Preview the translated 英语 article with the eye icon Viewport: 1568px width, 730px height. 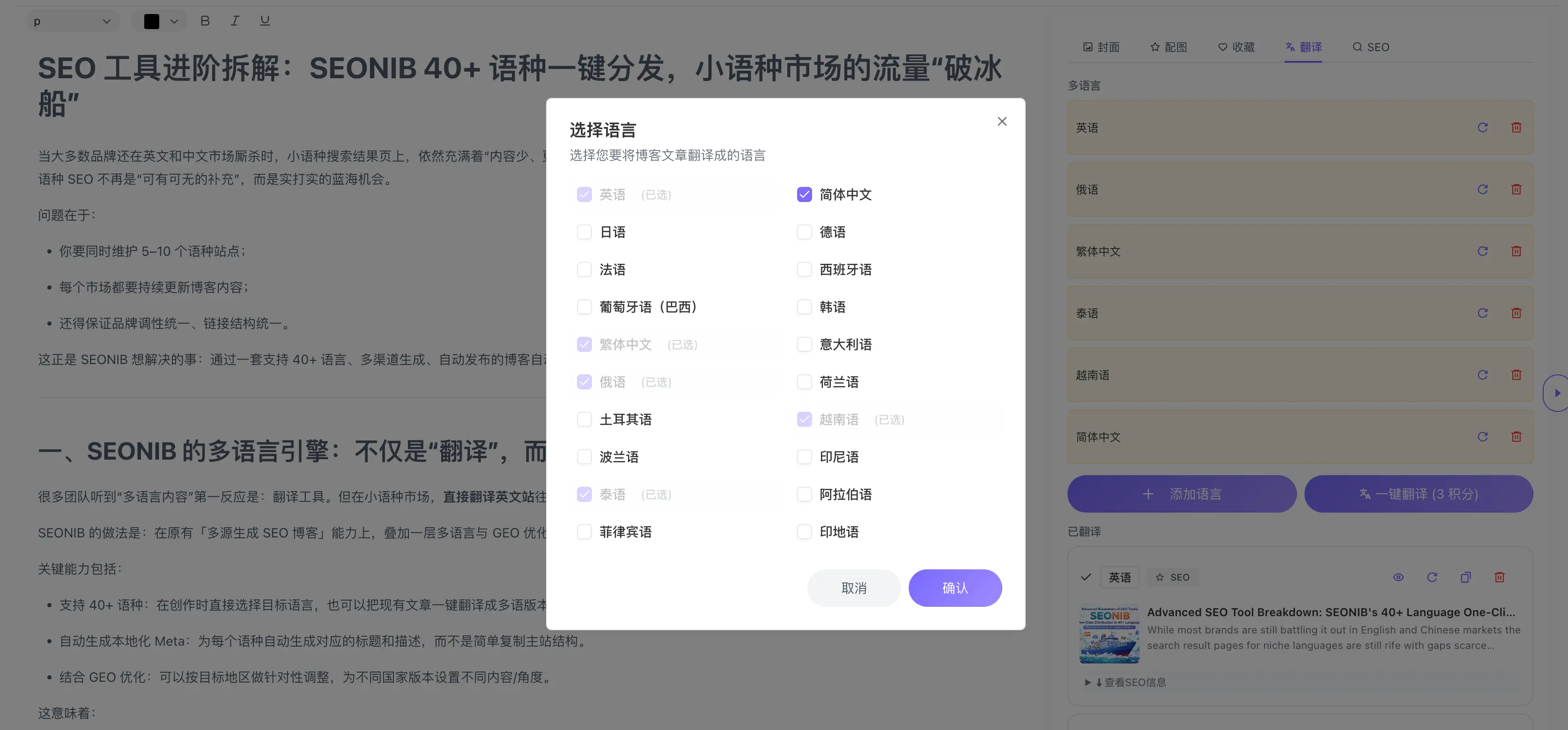(x=1398, y=577)
